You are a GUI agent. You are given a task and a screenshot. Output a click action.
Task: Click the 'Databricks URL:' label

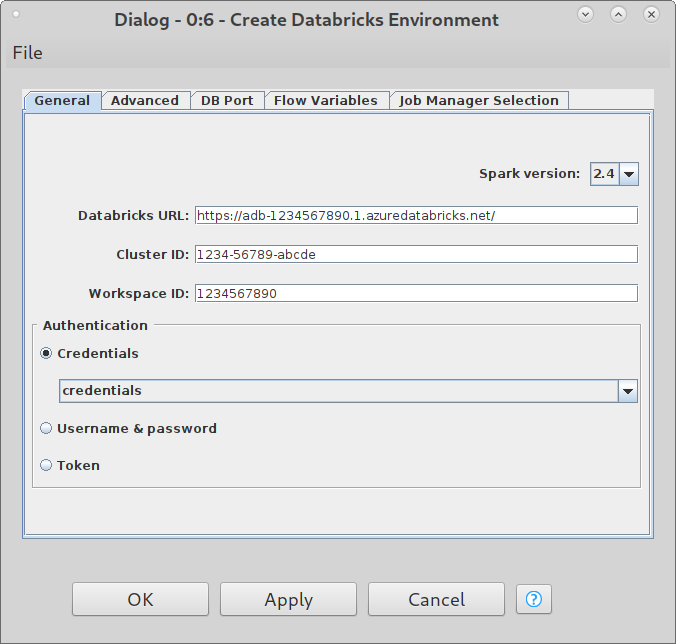click(133, 216)
